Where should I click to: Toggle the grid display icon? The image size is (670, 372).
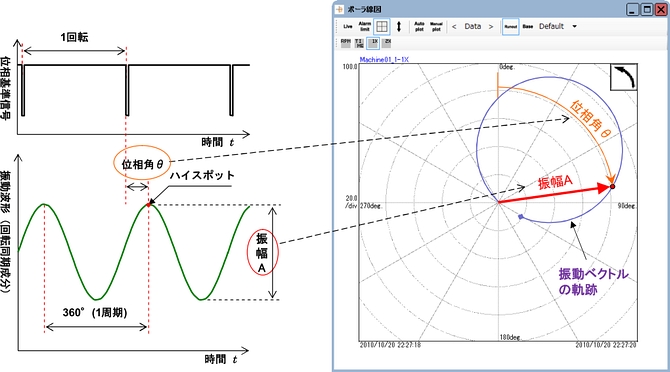(382, 26)
